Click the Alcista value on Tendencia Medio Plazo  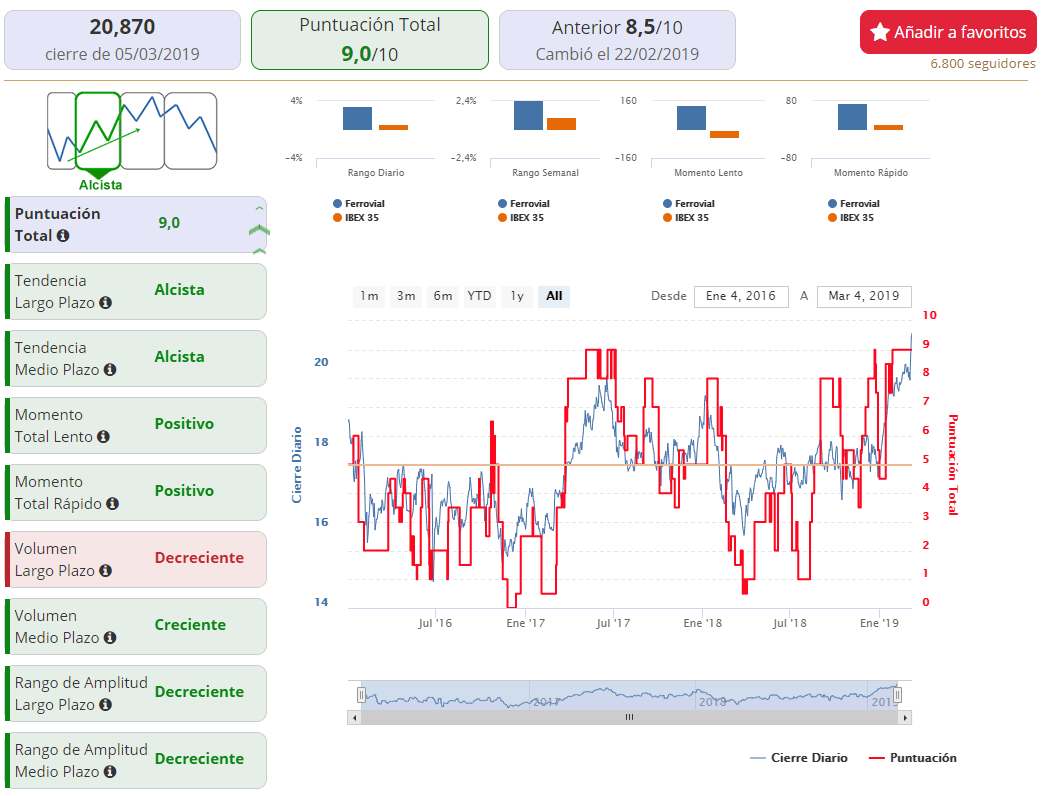[180, 356]
